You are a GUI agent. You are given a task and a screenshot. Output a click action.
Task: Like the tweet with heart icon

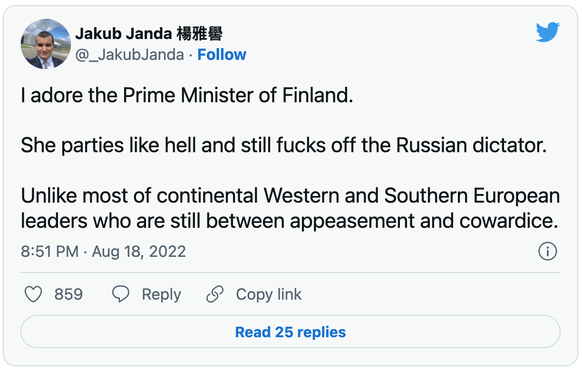(x=33, y=294)
